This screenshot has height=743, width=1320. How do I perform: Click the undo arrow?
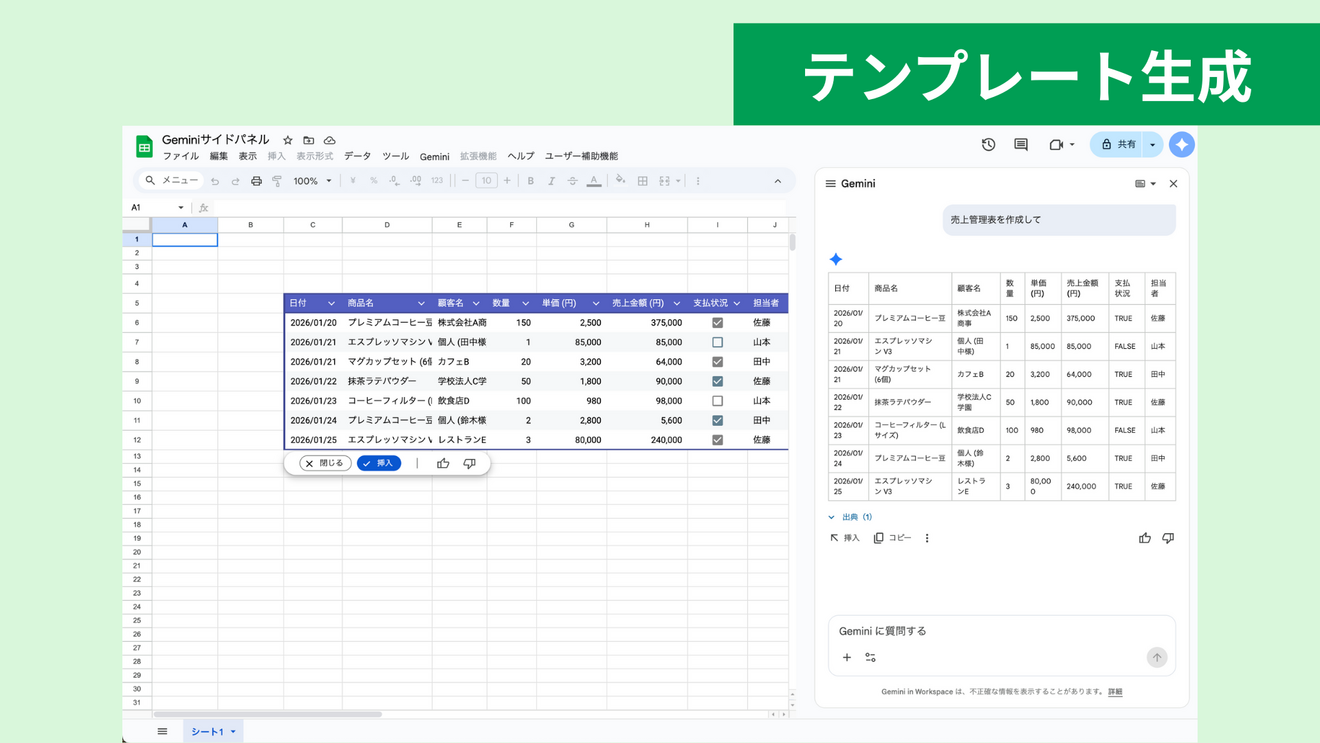pos(214,181)
